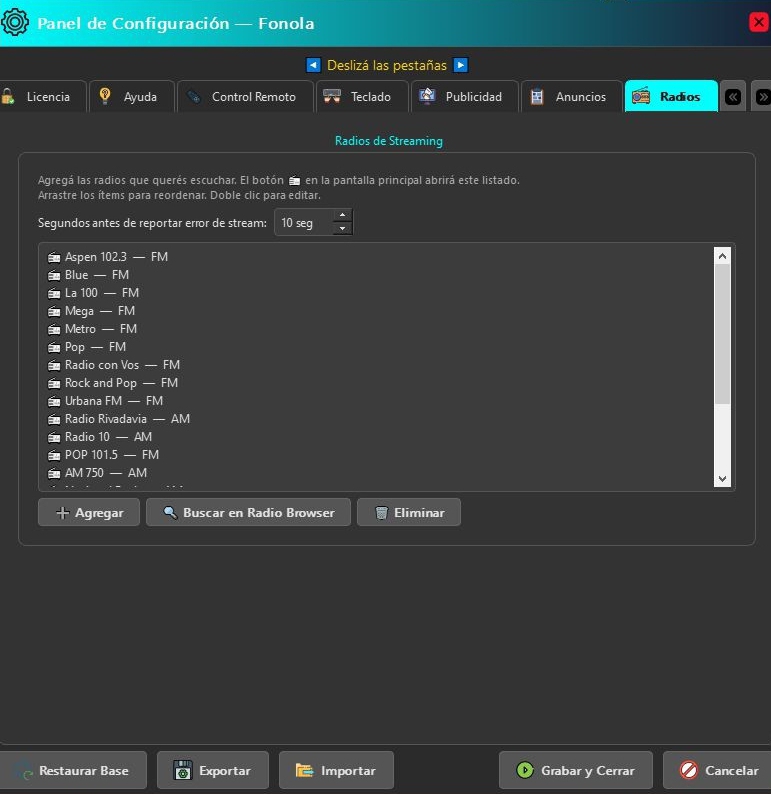
Task: Go to the Publicidad tab
Action: [x=465, y=96]
